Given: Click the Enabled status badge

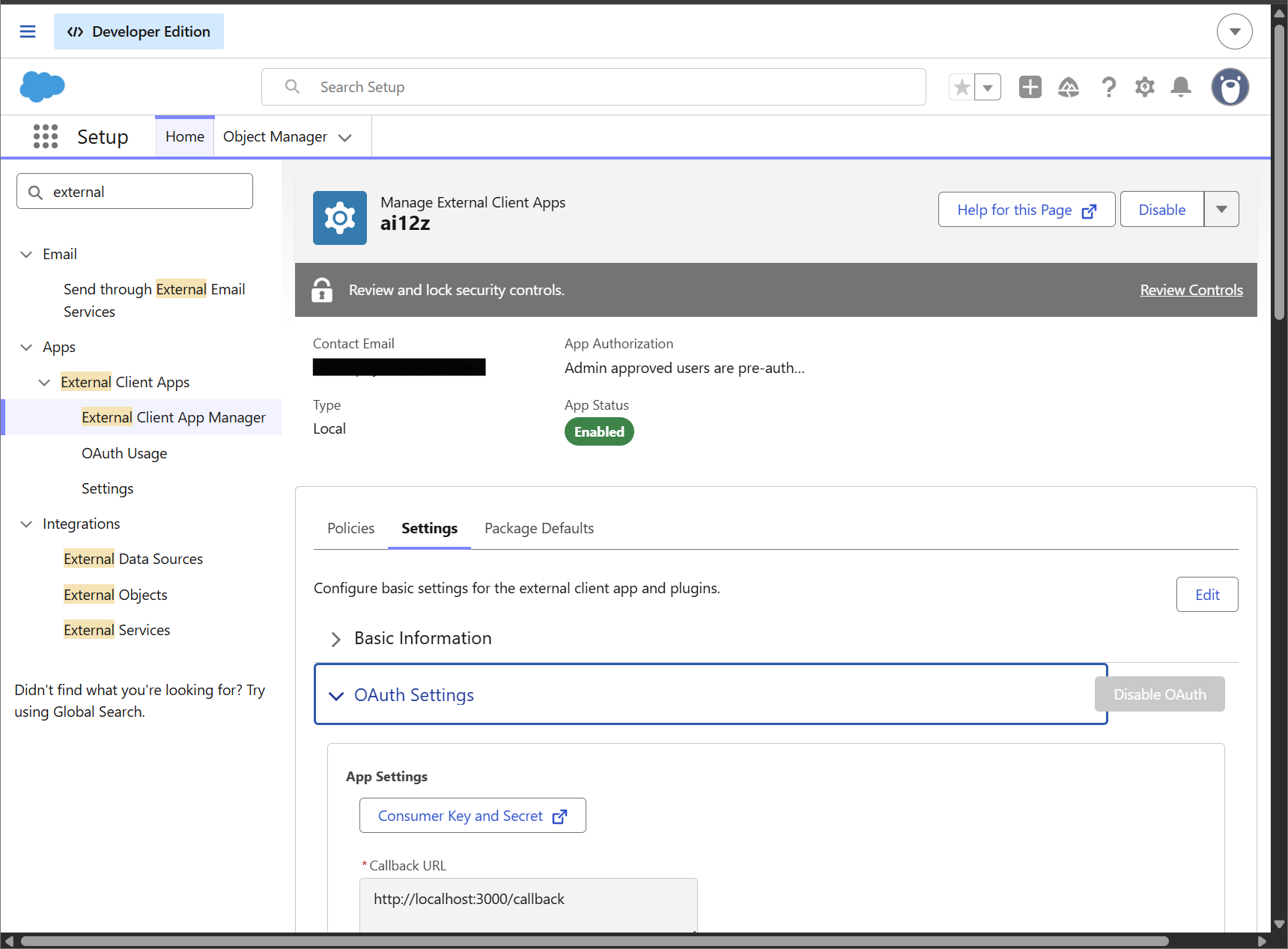Looking at the screenshot, I should (599, 431).
